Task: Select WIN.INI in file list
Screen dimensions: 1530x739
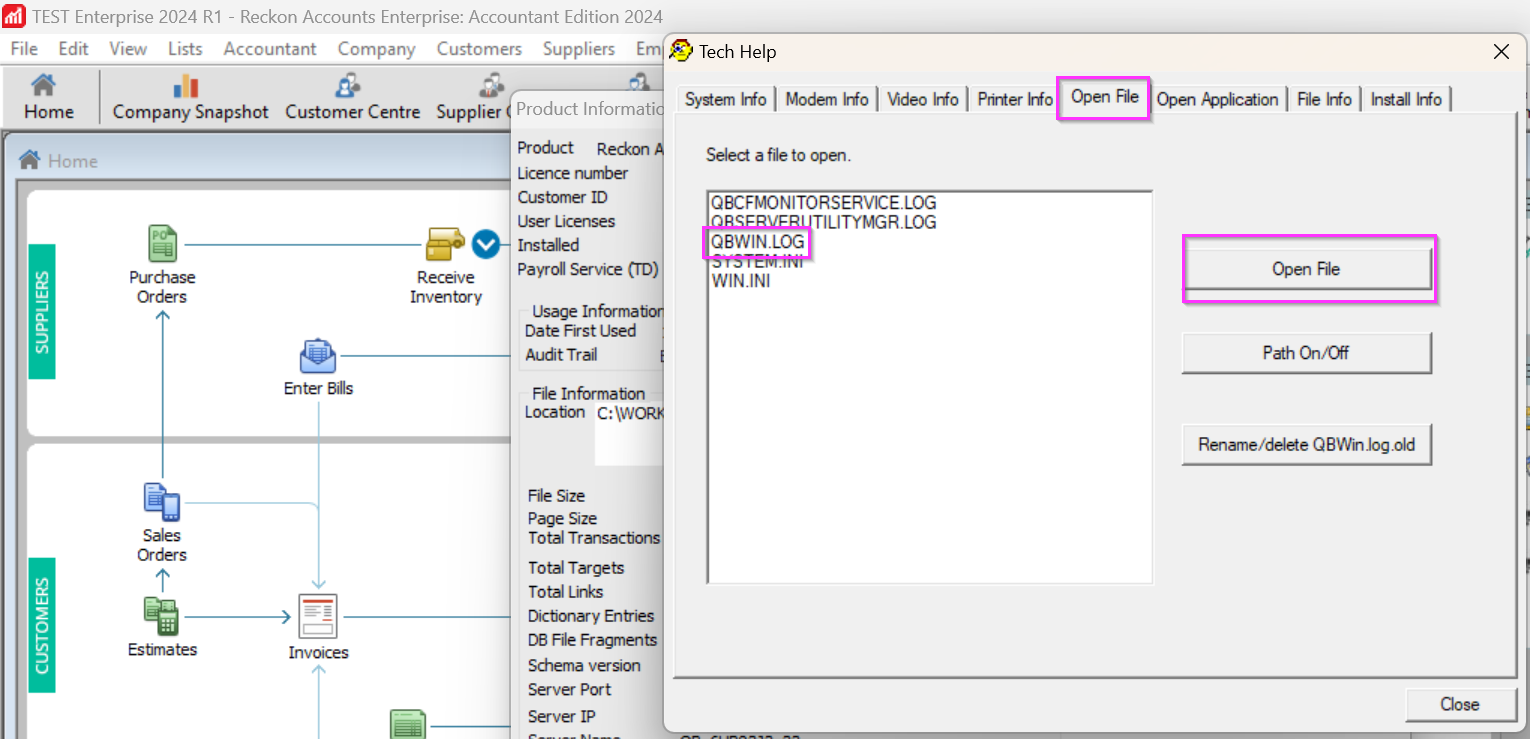Action: coord(741,281)
